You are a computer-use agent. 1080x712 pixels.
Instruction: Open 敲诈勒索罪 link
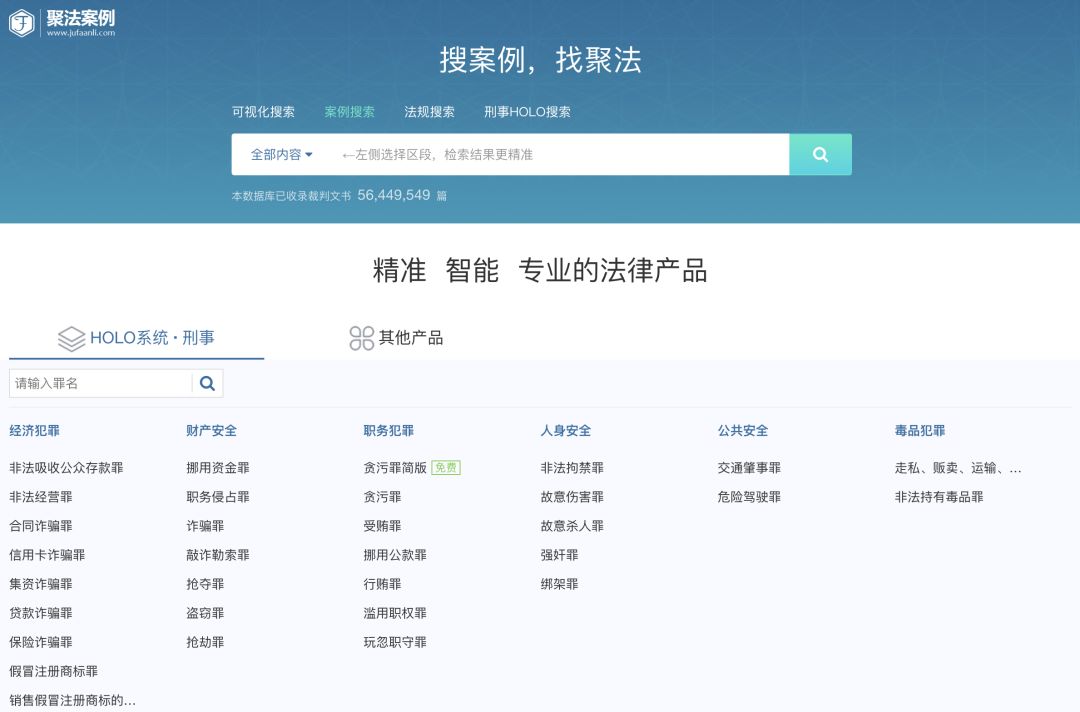pyautogui.click(x=218, y=554)
